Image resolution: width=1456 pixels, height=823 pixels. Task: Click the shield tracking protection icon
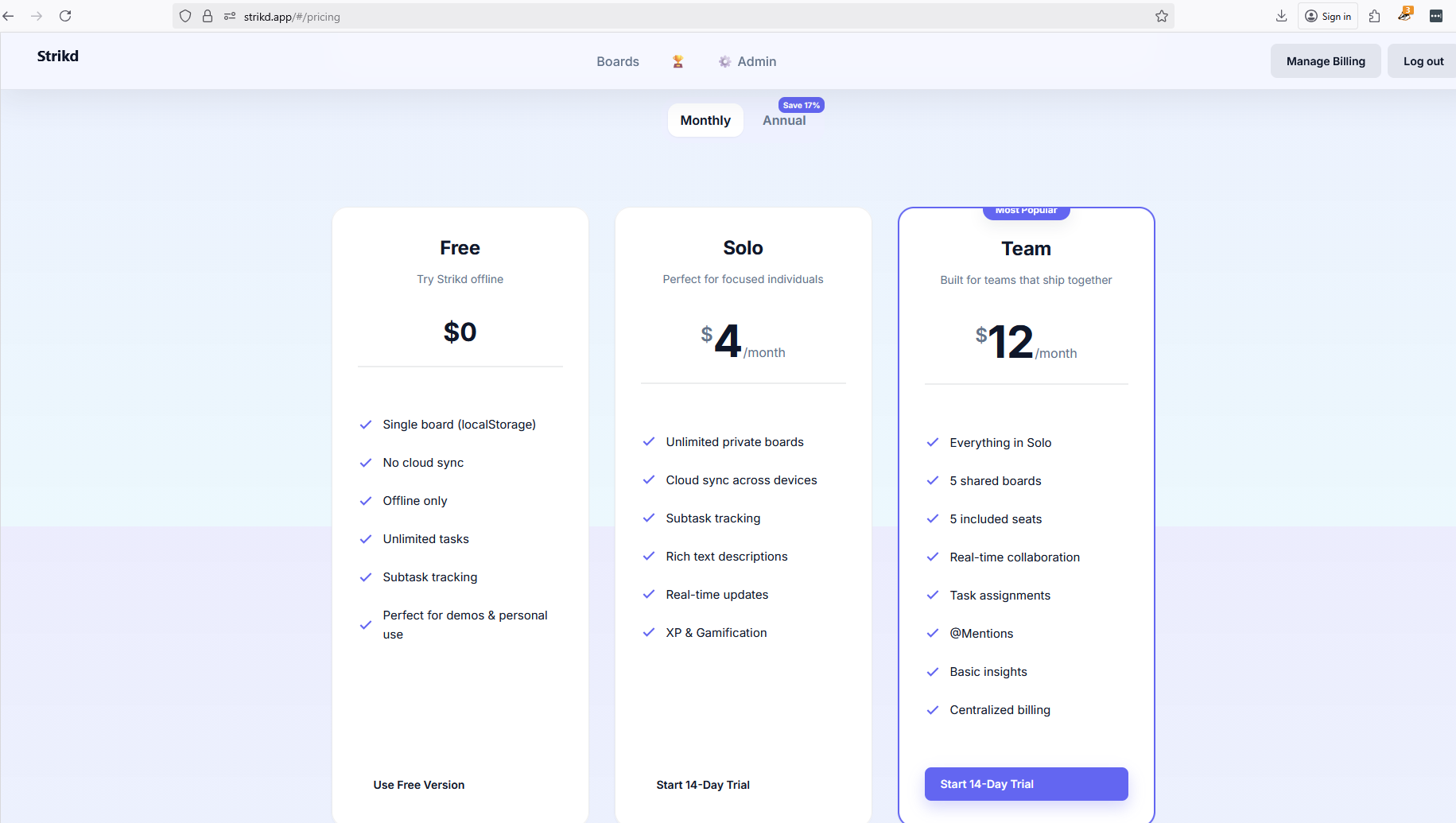coord(184,16)
